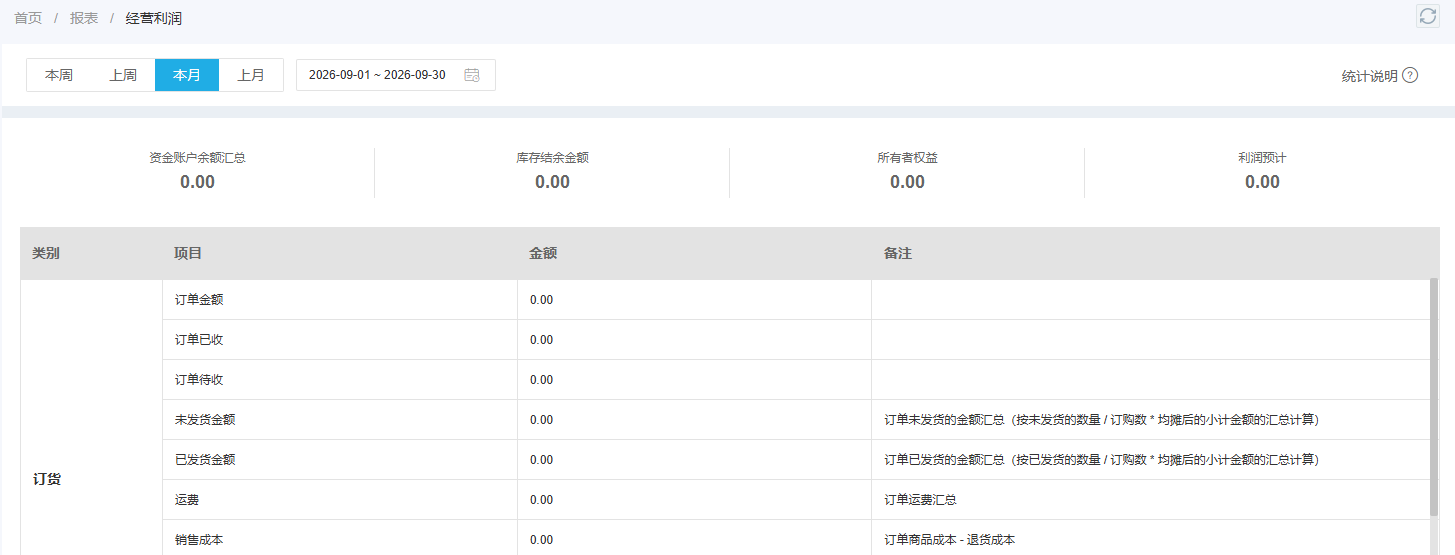
Task: Click the 类别 column header
Action: tap(46, 254)
